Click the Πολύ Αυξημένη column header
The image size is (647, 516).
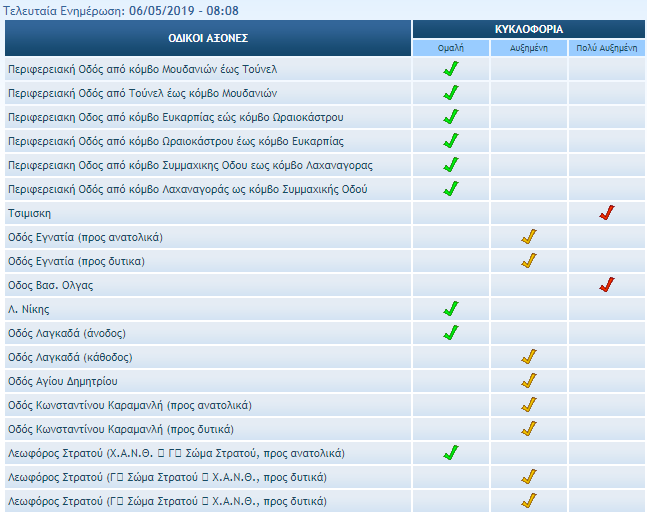tap(607, 48)
